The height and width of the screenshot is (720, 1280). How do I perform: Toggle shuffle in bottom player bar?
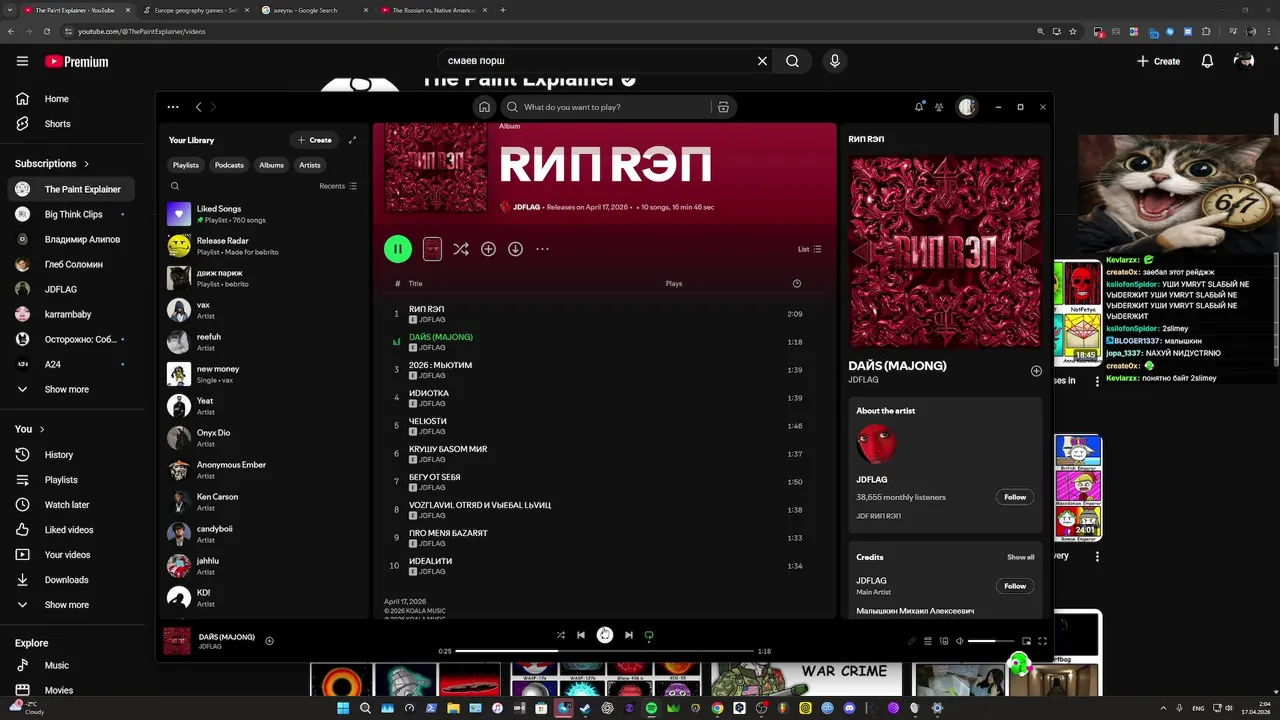(560, 635)
